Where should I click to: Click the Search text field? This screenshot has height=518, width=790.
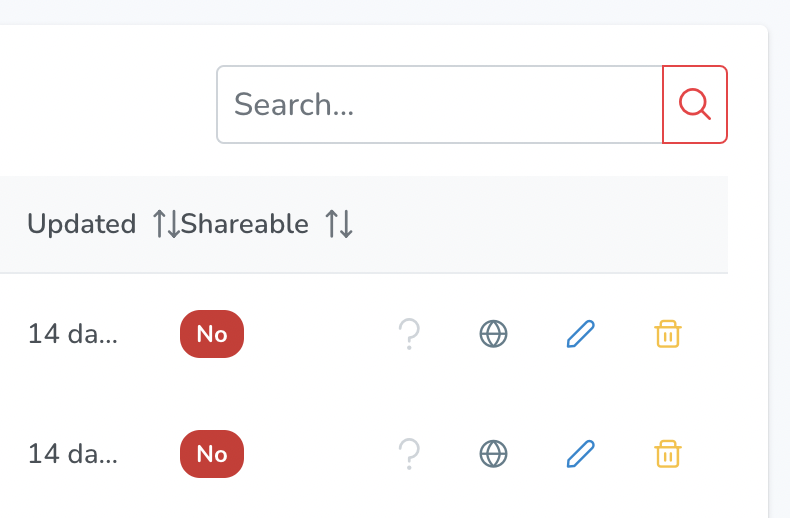point(440,104)
